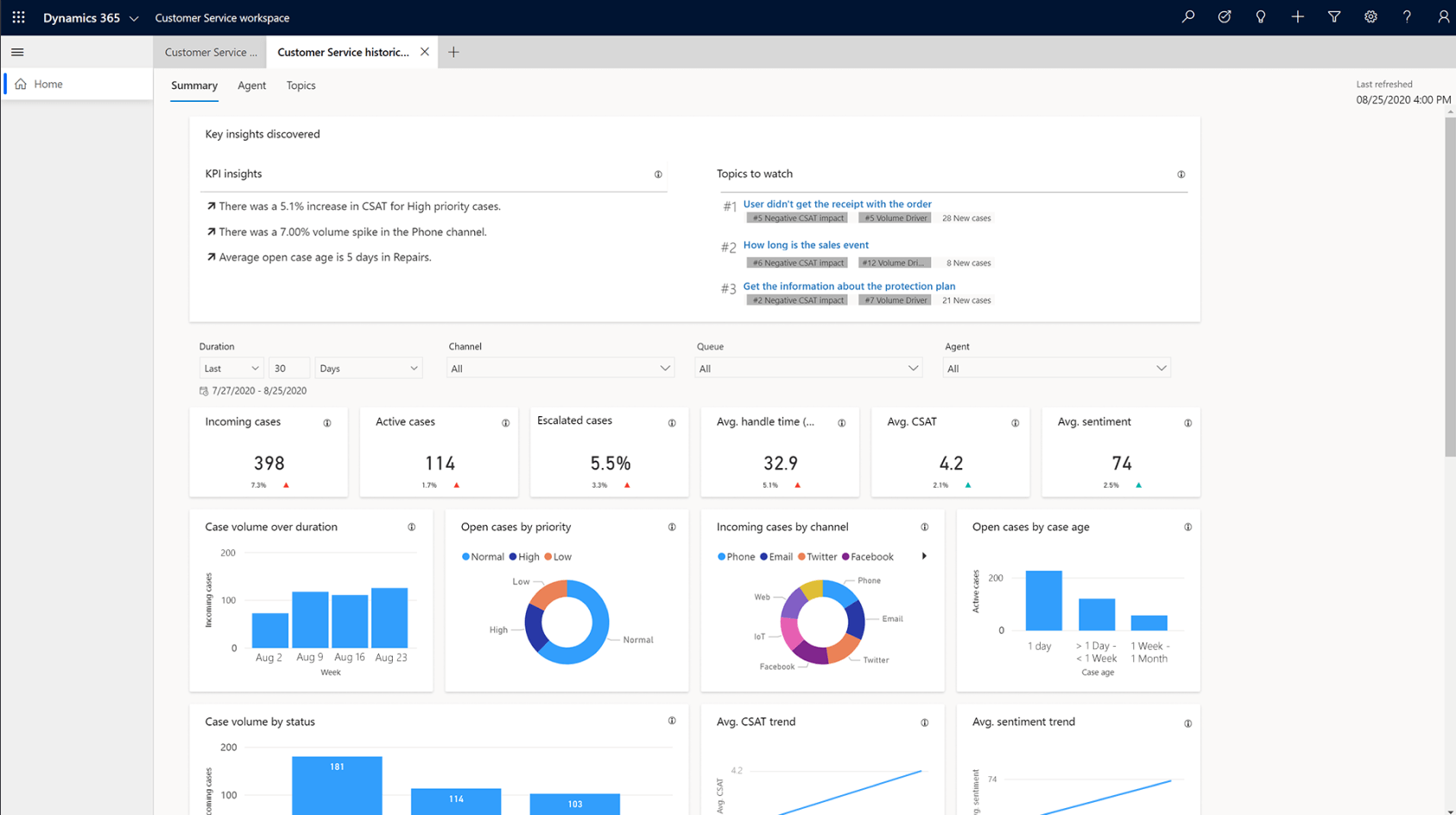Open Dynamics 365 app switcher chevron
The image size is (1456, 815).
tap(134, 18)
